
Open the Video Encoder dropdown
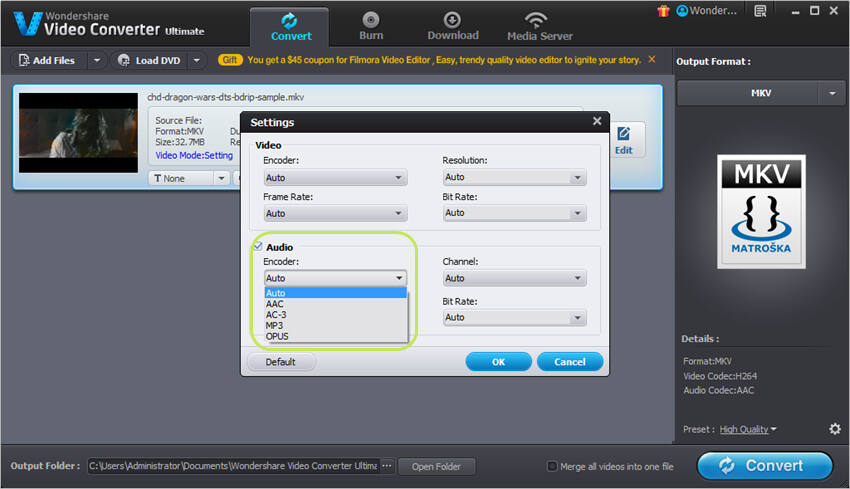(336, 177)
